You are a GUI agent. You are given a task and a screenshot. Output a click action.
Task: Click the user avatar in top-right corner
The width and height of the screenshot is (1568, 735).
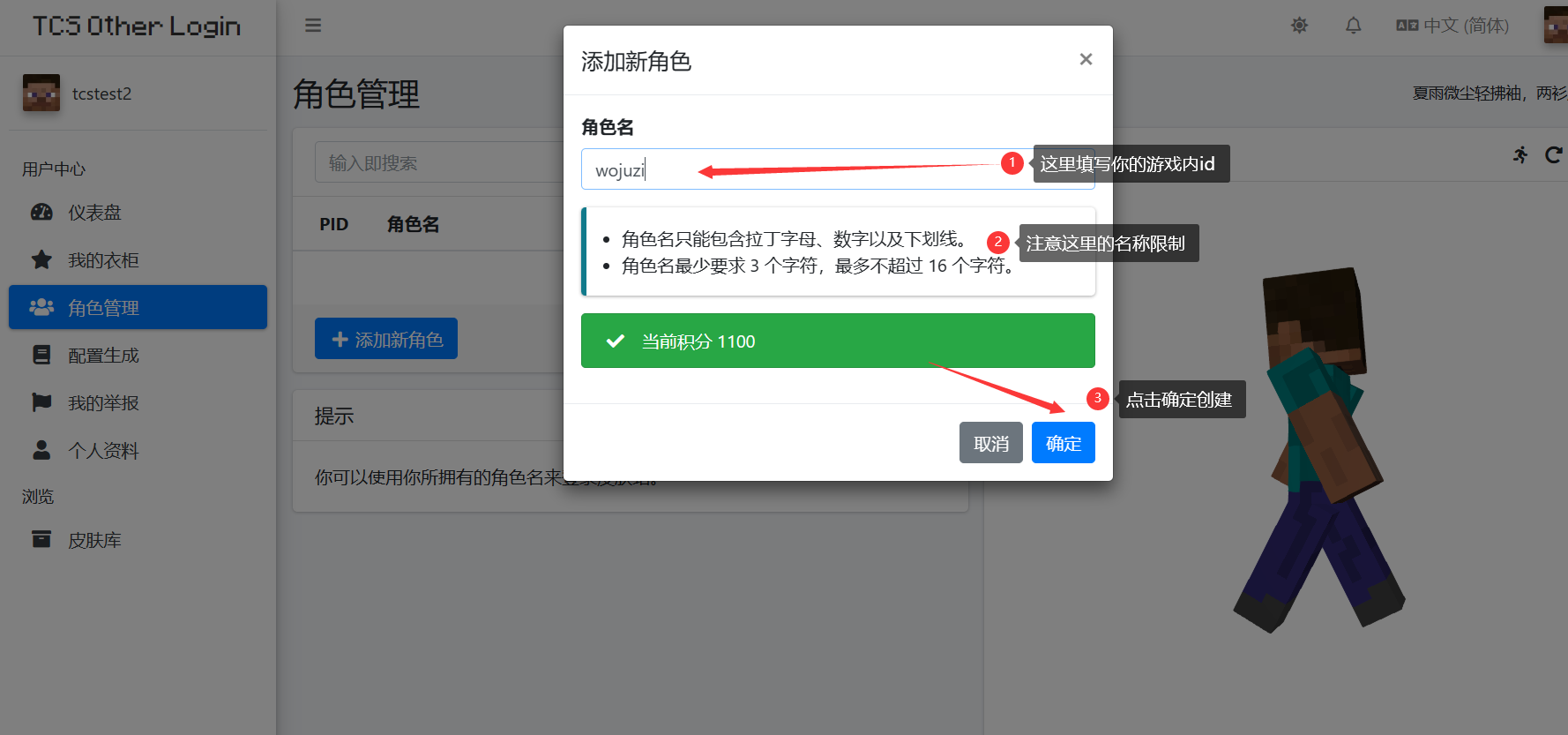click(1557, 25)
